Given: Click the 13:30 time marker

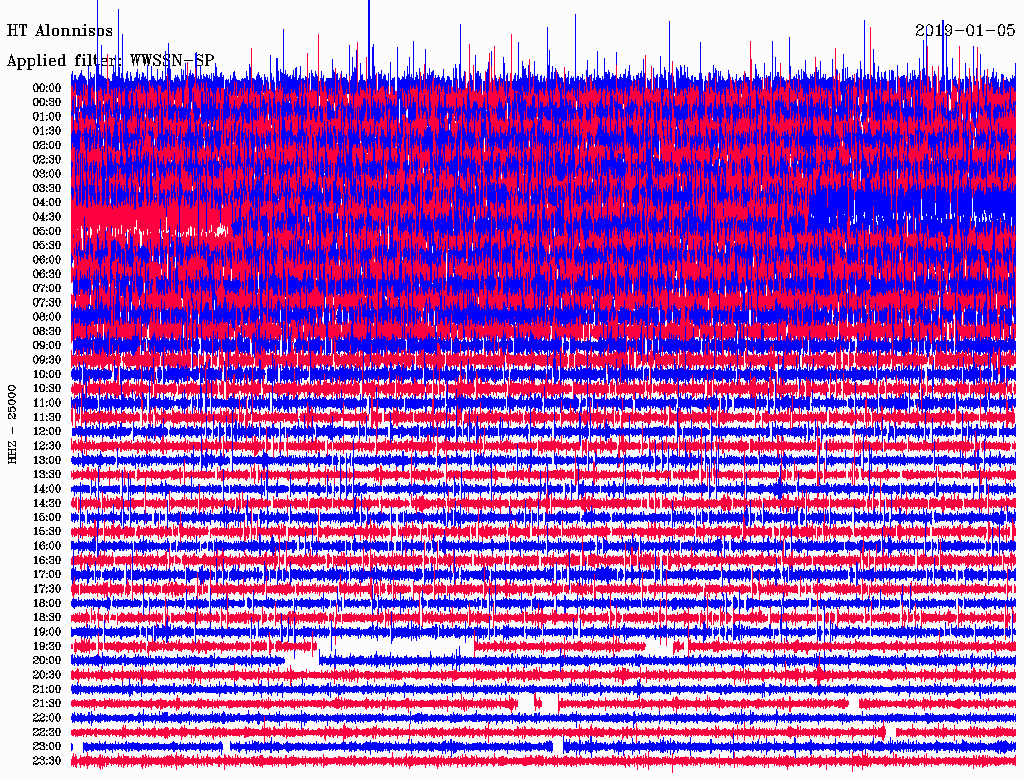Looking at the screenshot, I should [47, 474].
